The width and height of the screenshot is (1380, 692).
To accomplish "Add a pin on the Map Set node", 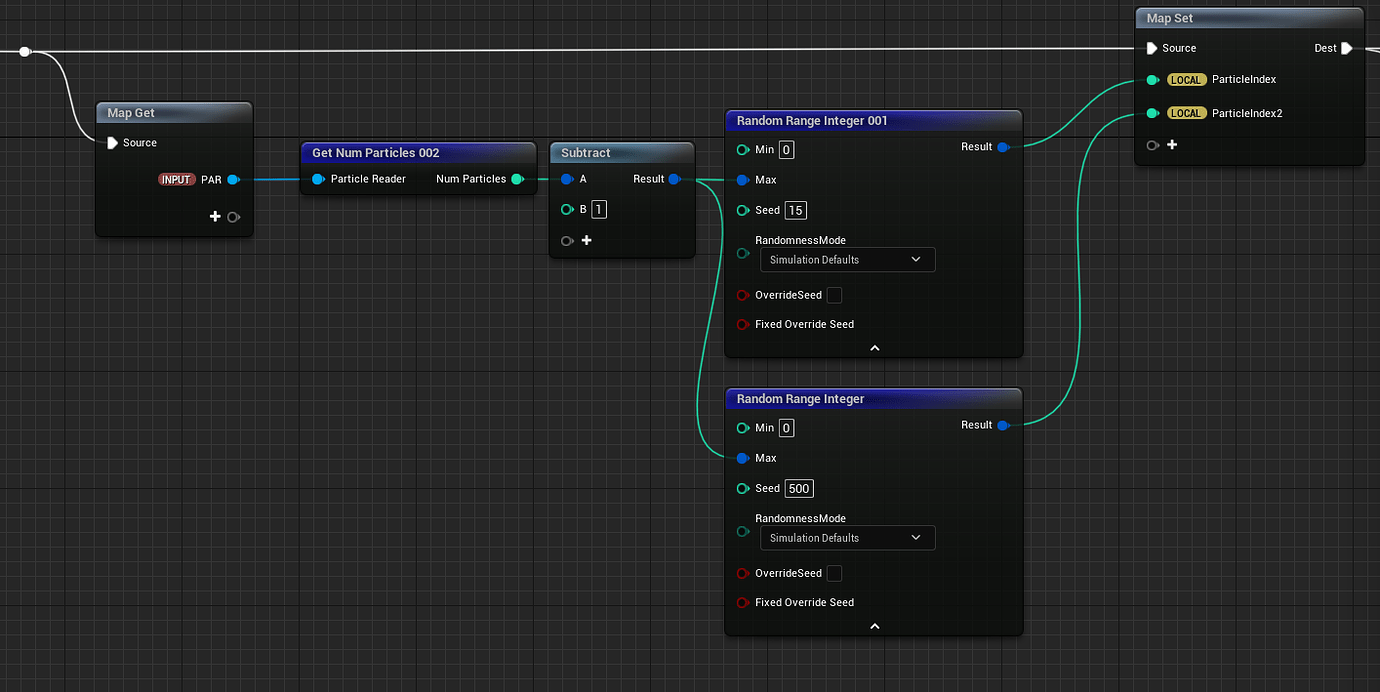I will [x=1173, y=144].
